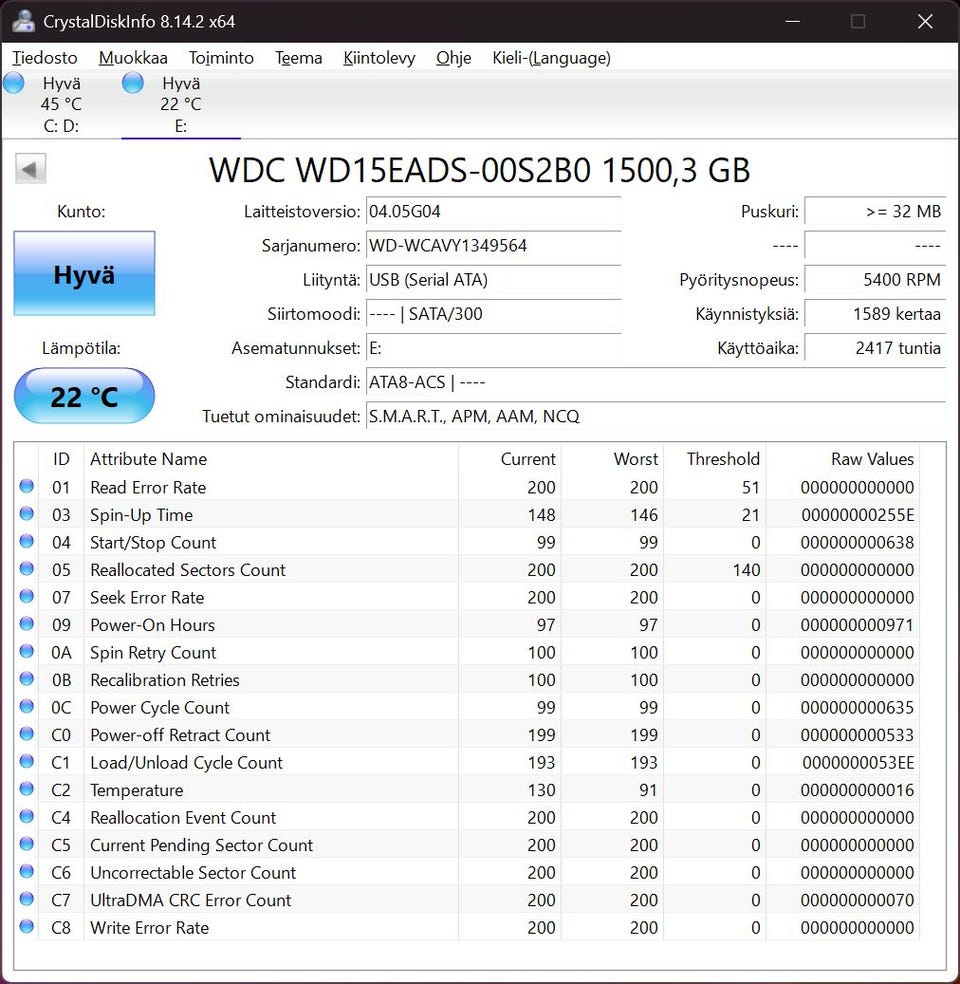This screenshot has height=984, width=960.
Task: Click the Pyöritysnopeus field 5400 RPM
Action: tap(875, 280)
